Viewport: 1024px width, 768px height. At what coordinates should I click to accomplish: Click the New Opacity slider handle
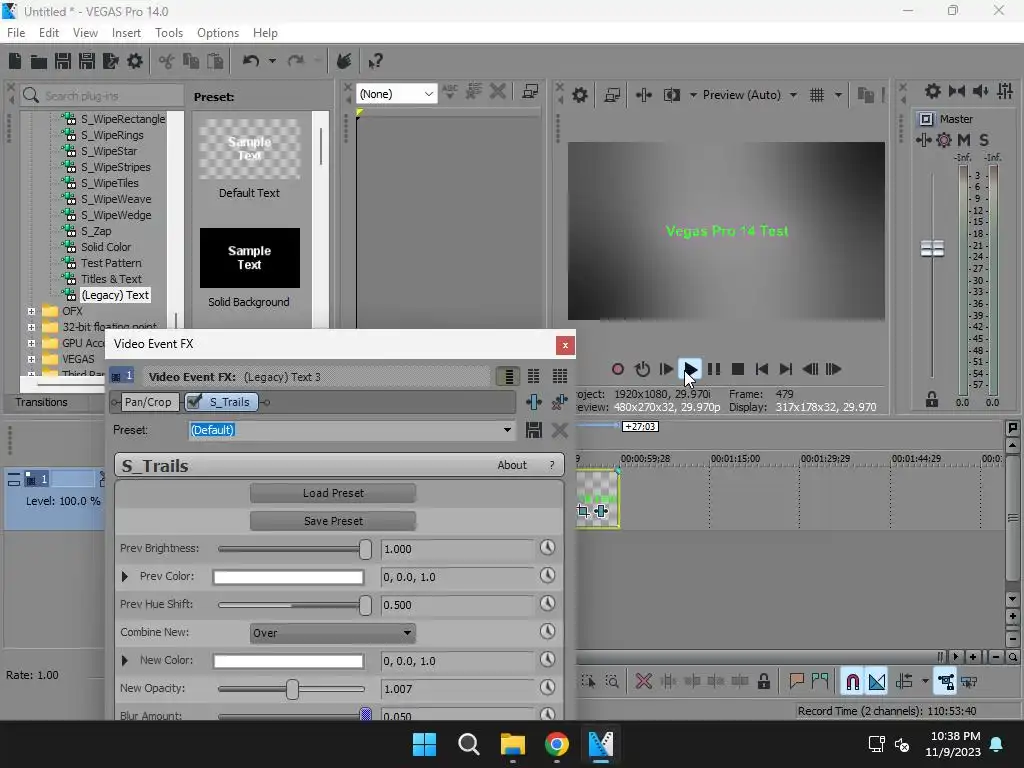pyautogui.click(x=293, y=689)
